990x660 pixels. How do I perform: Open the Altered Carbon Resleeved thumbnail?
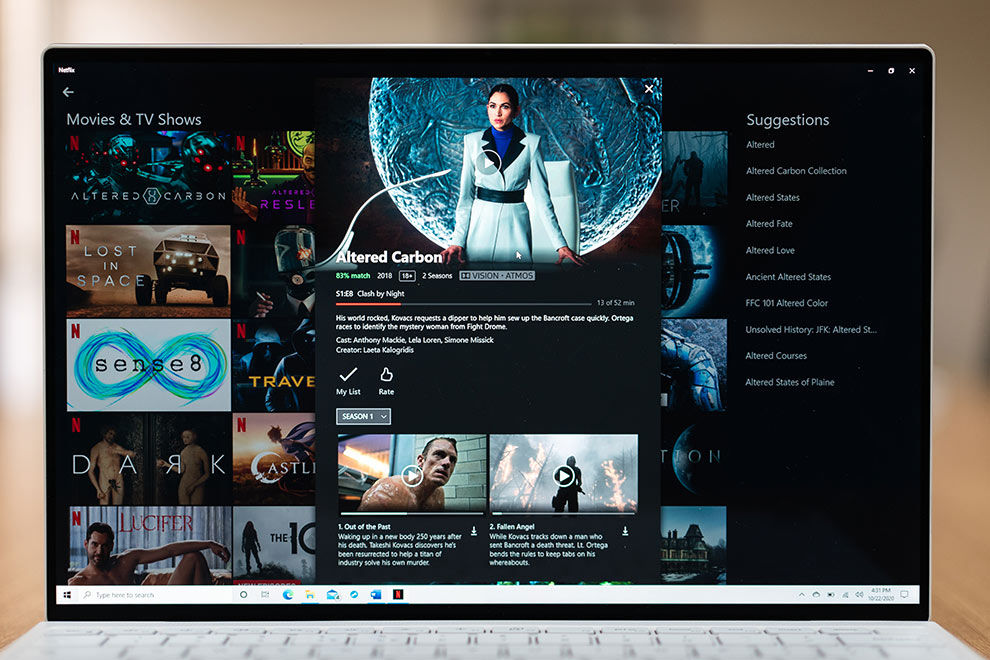(274, 177)
